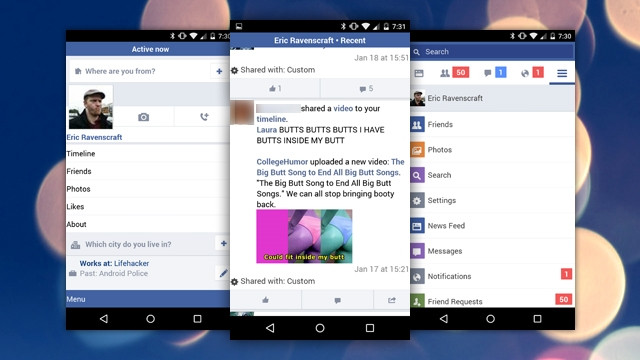Open Search in the right menu list
This screenshot has height=360, width=640.
tap(493, 175)
